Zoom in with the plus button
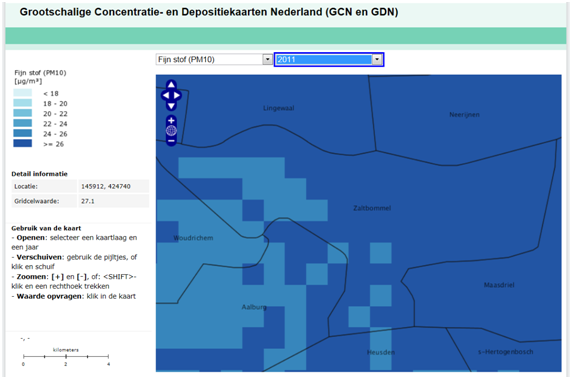The width and height of the screenshot is (572, 379). coord(171,120)
